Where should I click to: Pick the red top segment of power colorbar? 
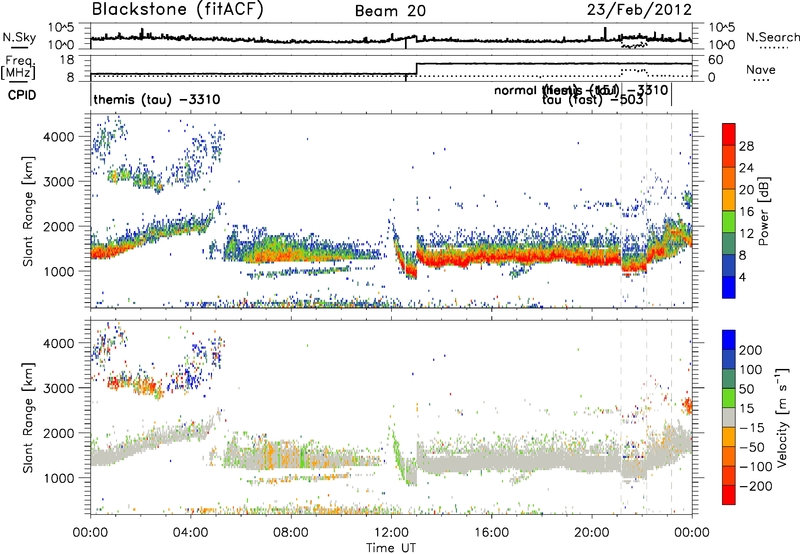tap(729, 134)
